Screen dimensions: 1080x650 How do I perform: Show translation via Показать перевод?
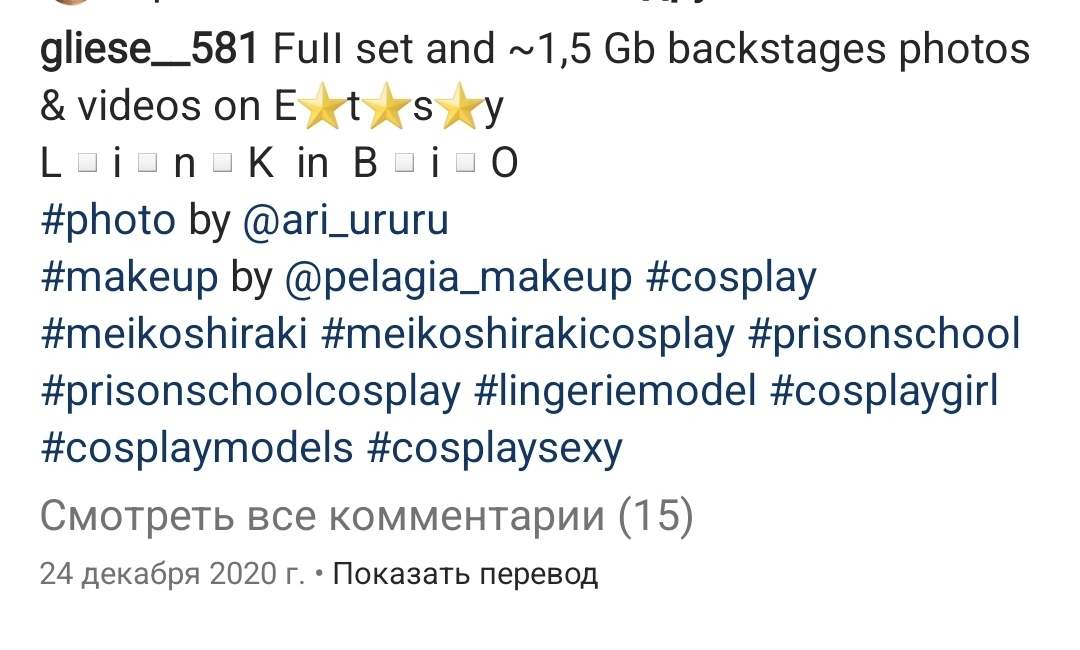pos(465,574)
